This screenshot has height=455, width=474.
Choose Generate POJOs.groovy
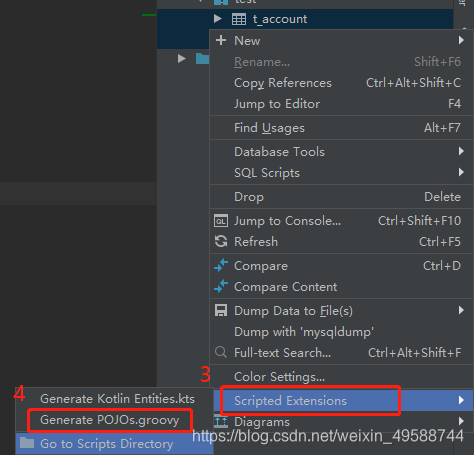(x=114, y=420)
